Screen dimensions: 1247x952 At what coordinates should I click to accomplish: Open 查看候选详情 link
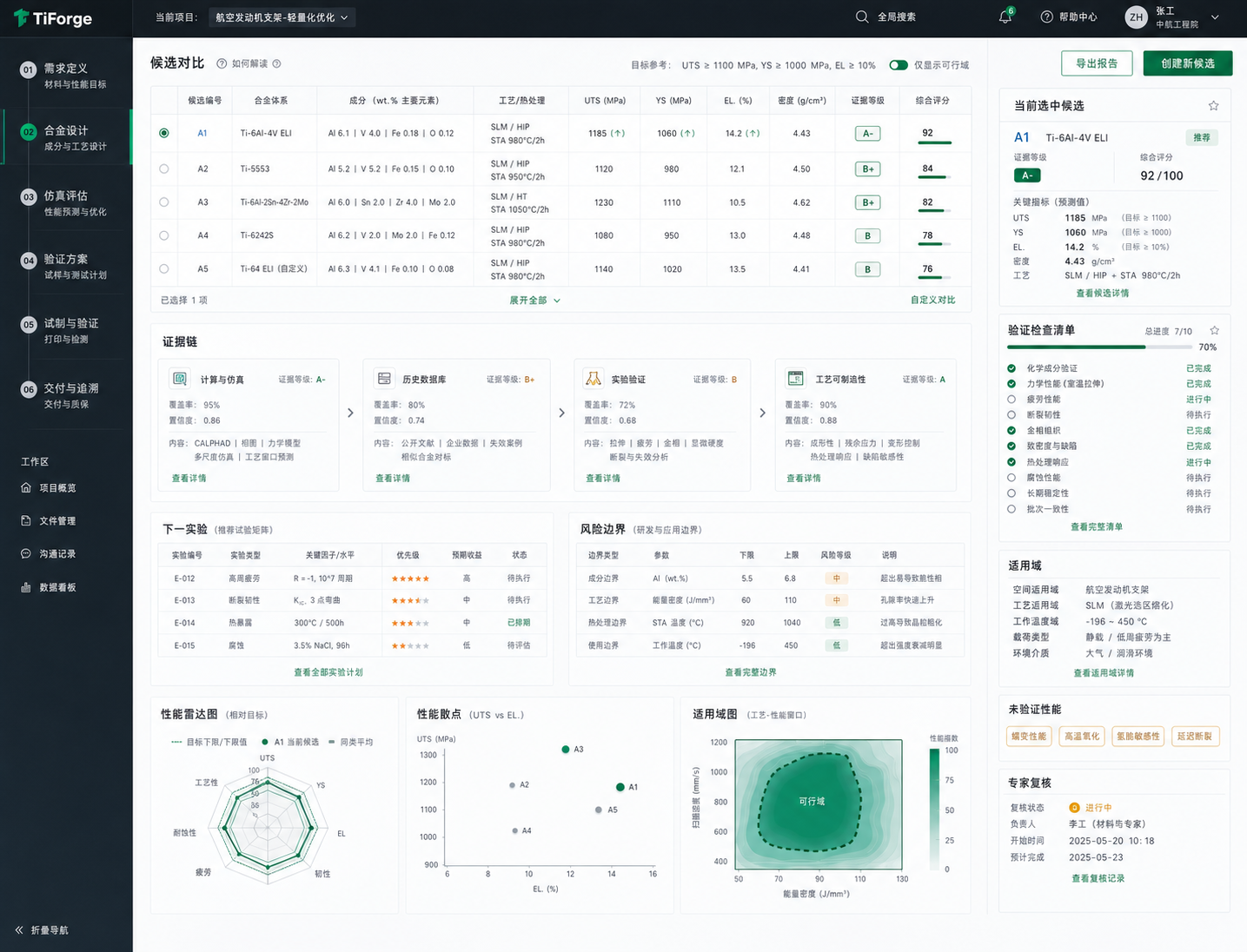1103,294
